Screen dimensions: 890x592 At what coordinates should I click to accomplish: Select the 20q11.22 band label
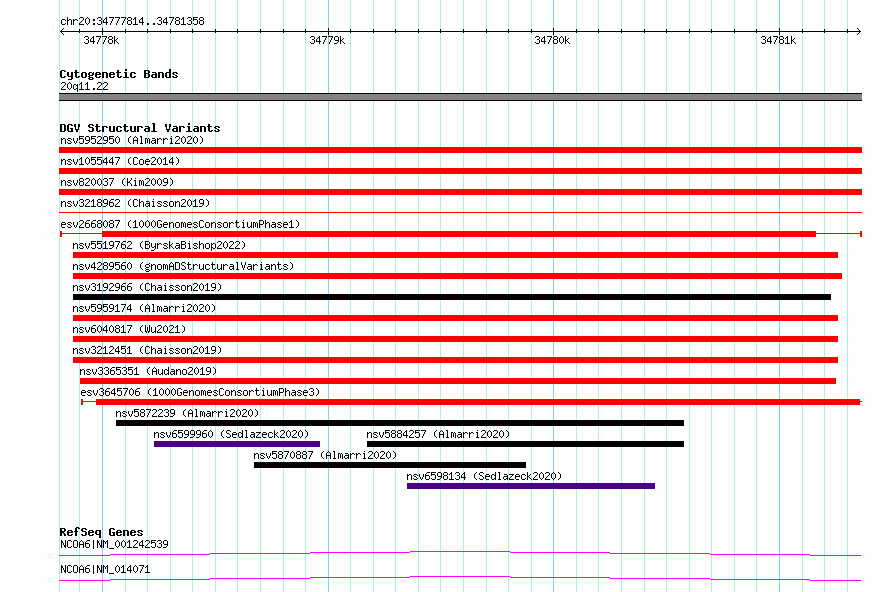(x=84, y=86)
